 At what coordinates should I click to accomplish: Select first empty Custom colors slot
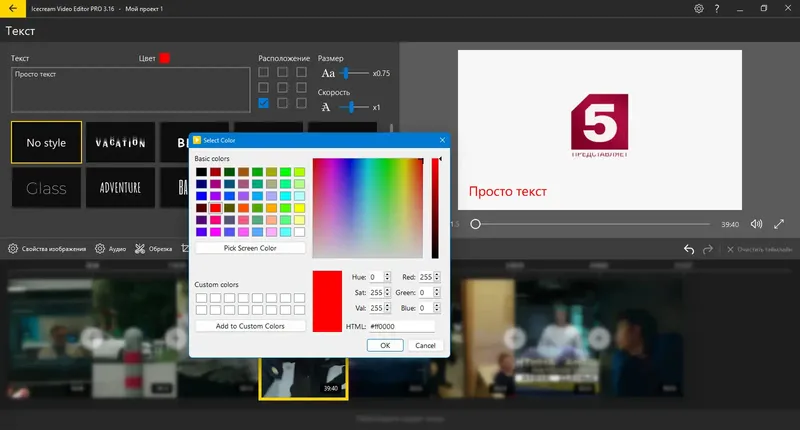coord(202,297)
